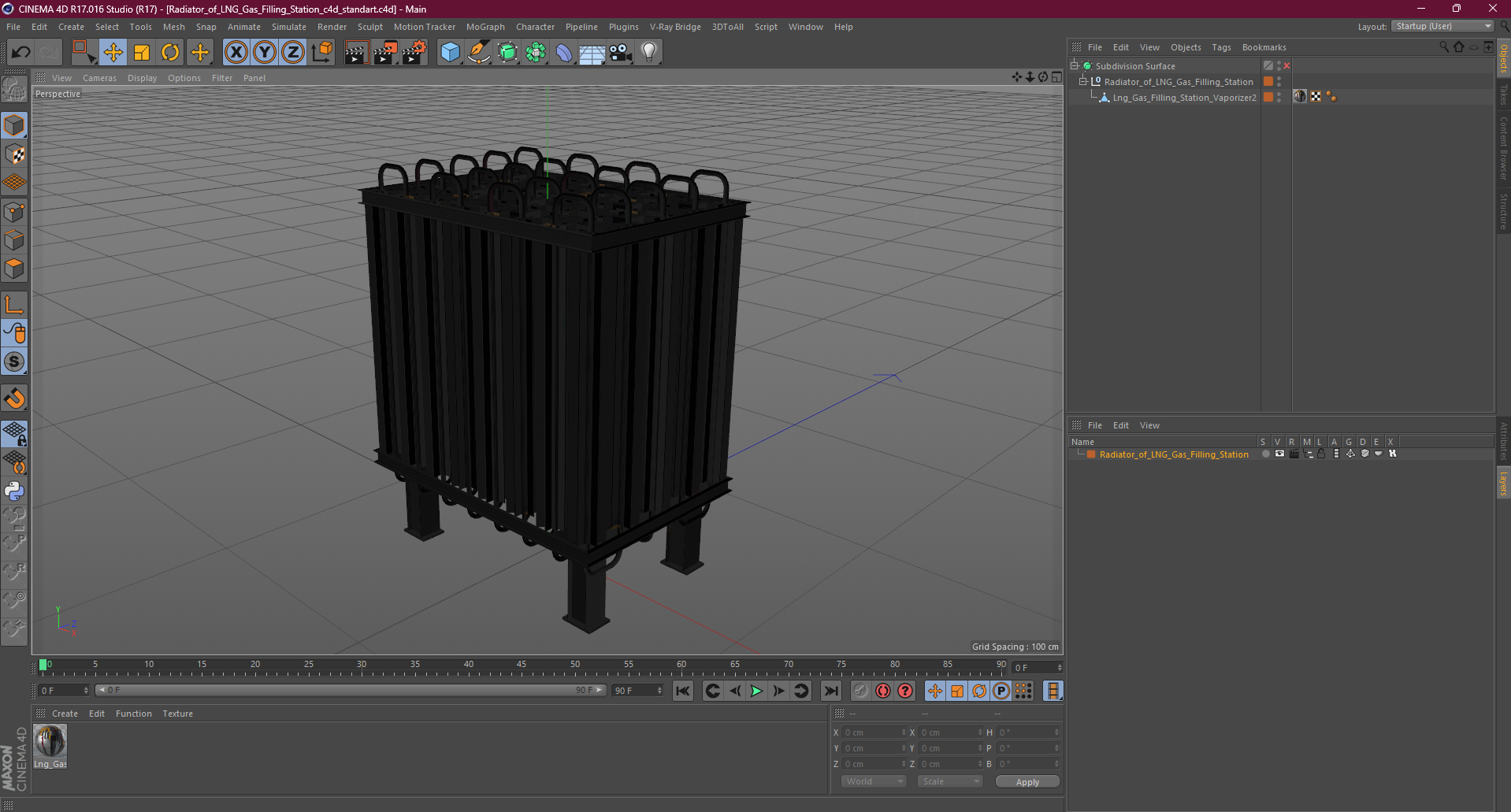The image size is (1511, 812).
Task: Click Vaporizer2 texture tag
Action: [x=1300, y=96]
